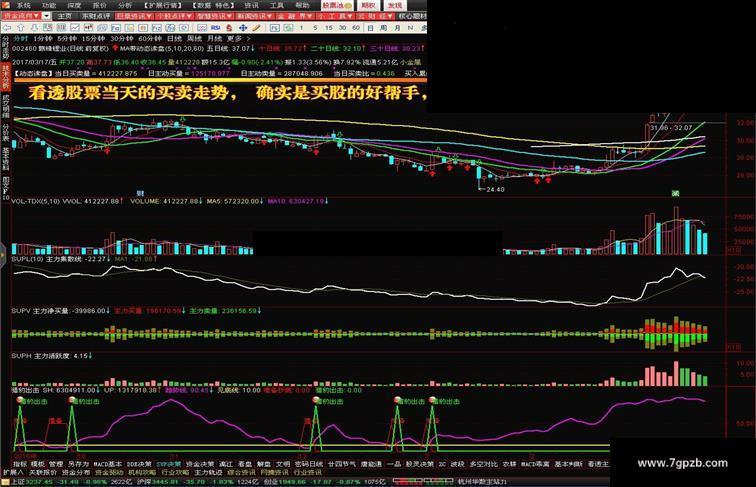
Task: Open the 新闻资讯 dropdown
Action: (x=254, y=16)
